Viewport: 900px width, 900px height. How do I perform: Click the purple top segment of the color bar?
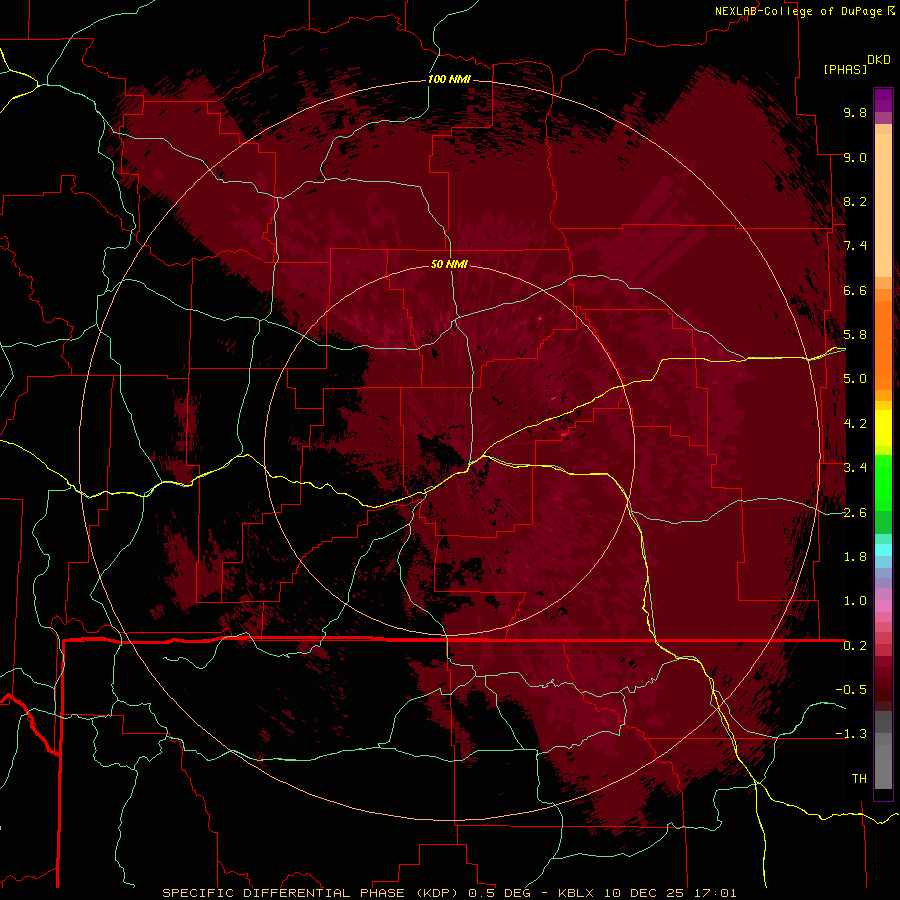(883, 100)
